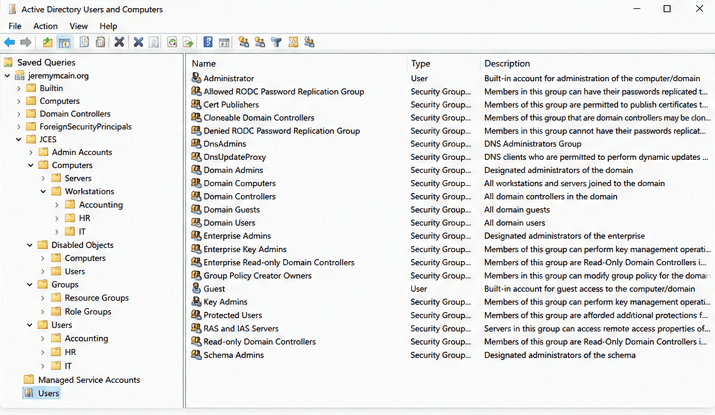Expand the ForeignSecurityPrincipals node
715x415 pixels.
click(19, 126)
